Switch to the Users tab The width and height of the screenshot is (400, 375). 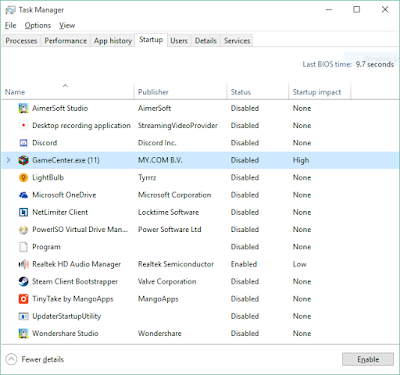pyautogui.click(x=179, y=41)
